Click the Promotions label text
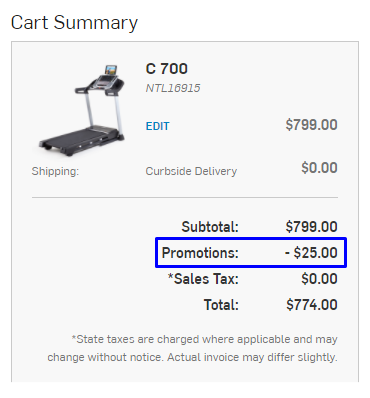 [x=200, y=253]
